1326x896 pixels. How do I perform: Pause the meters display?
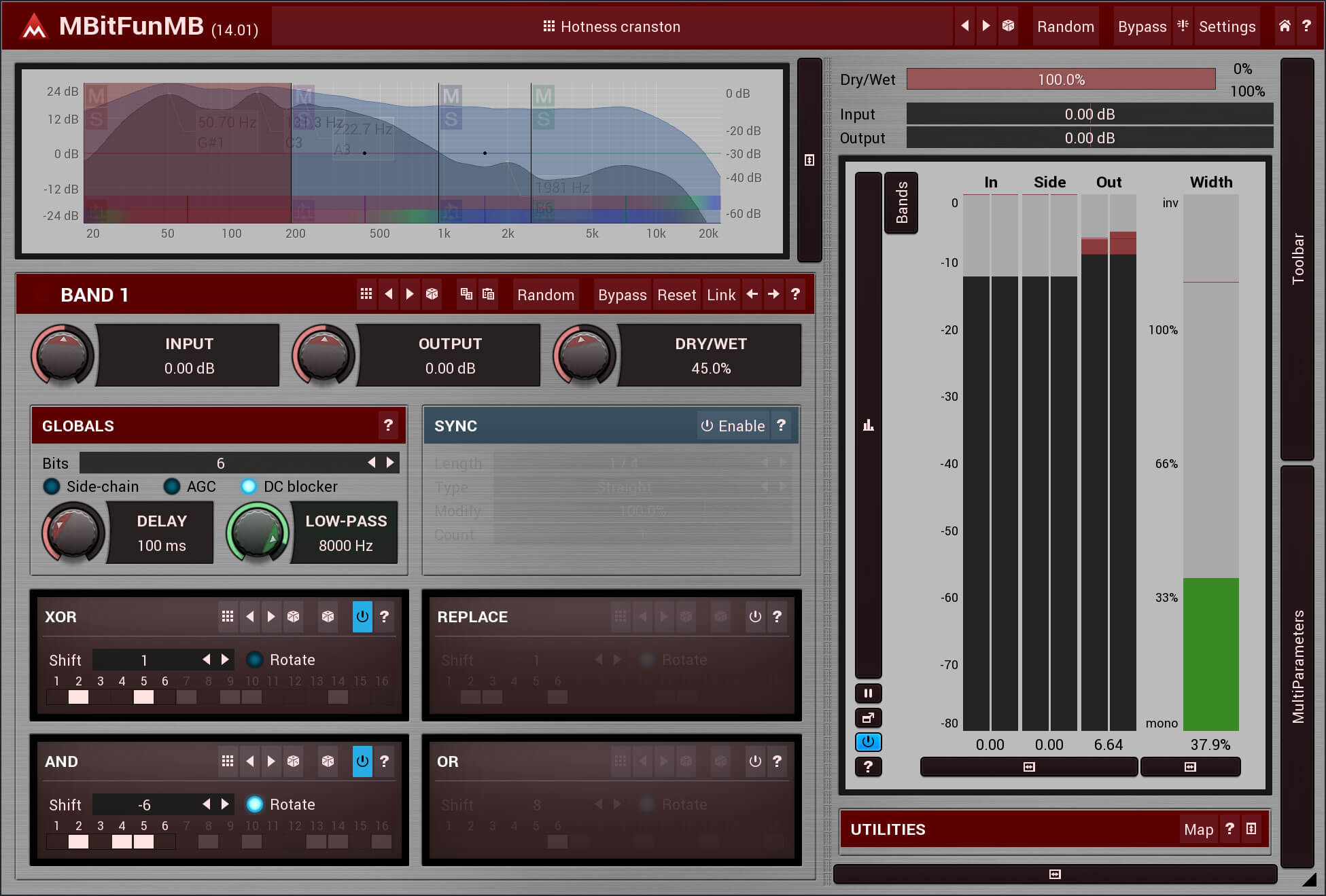point(868,694)
